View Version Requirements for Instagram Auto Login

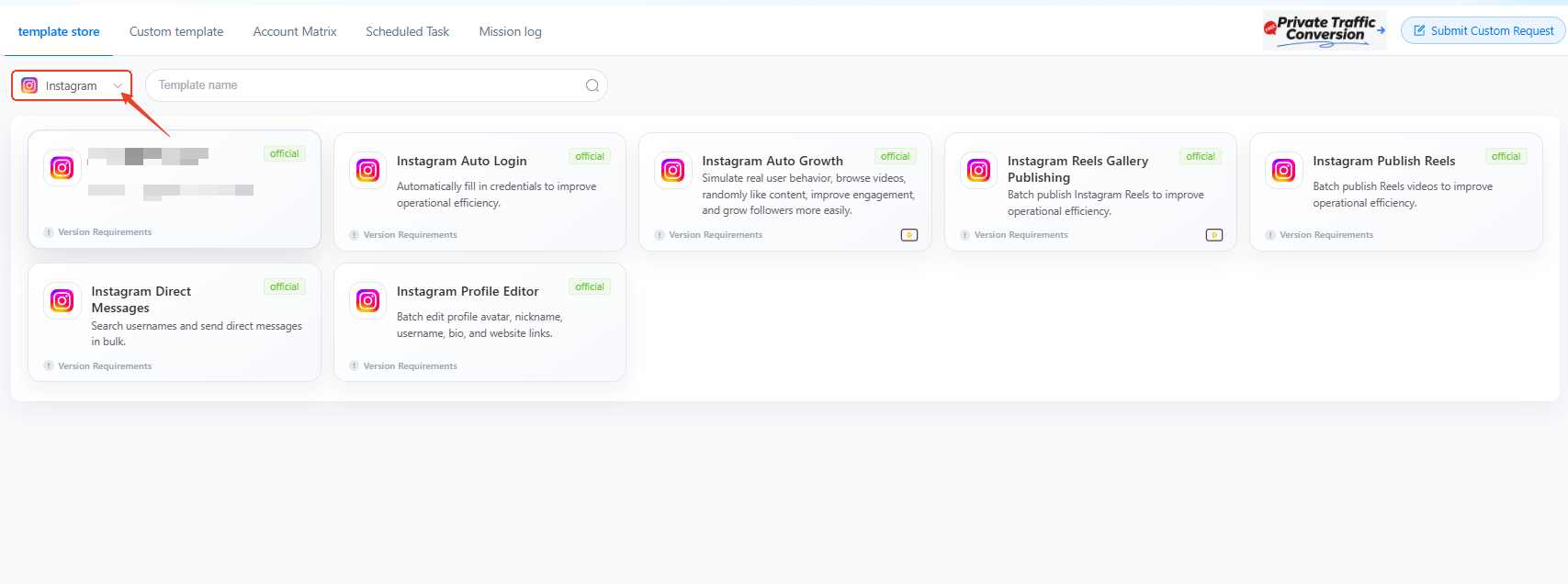(403, 235)
